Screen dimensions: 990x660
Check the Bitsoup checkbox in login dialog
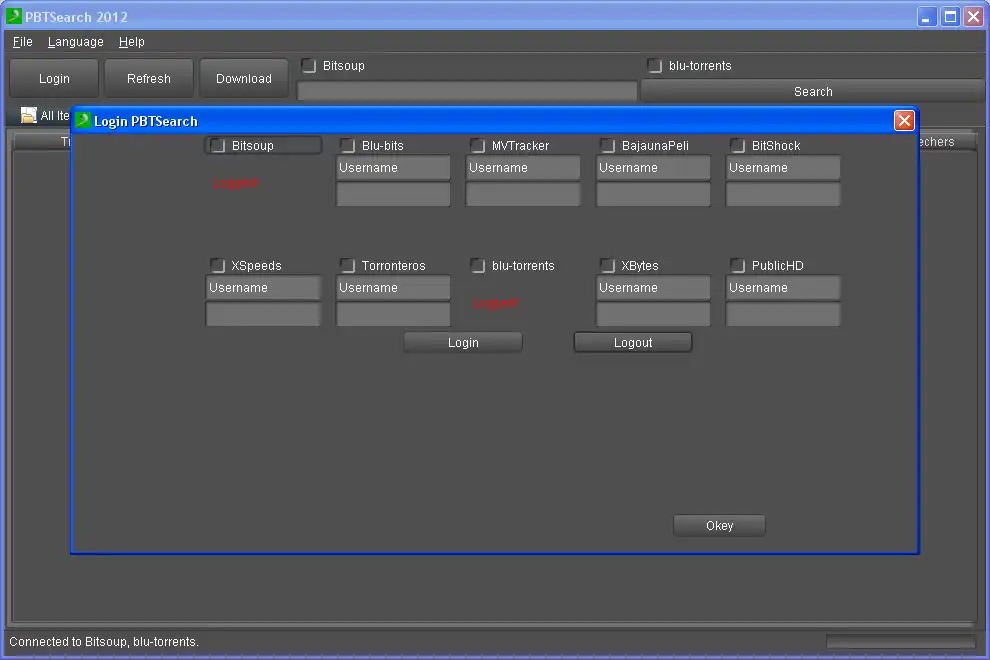point(217,145)
